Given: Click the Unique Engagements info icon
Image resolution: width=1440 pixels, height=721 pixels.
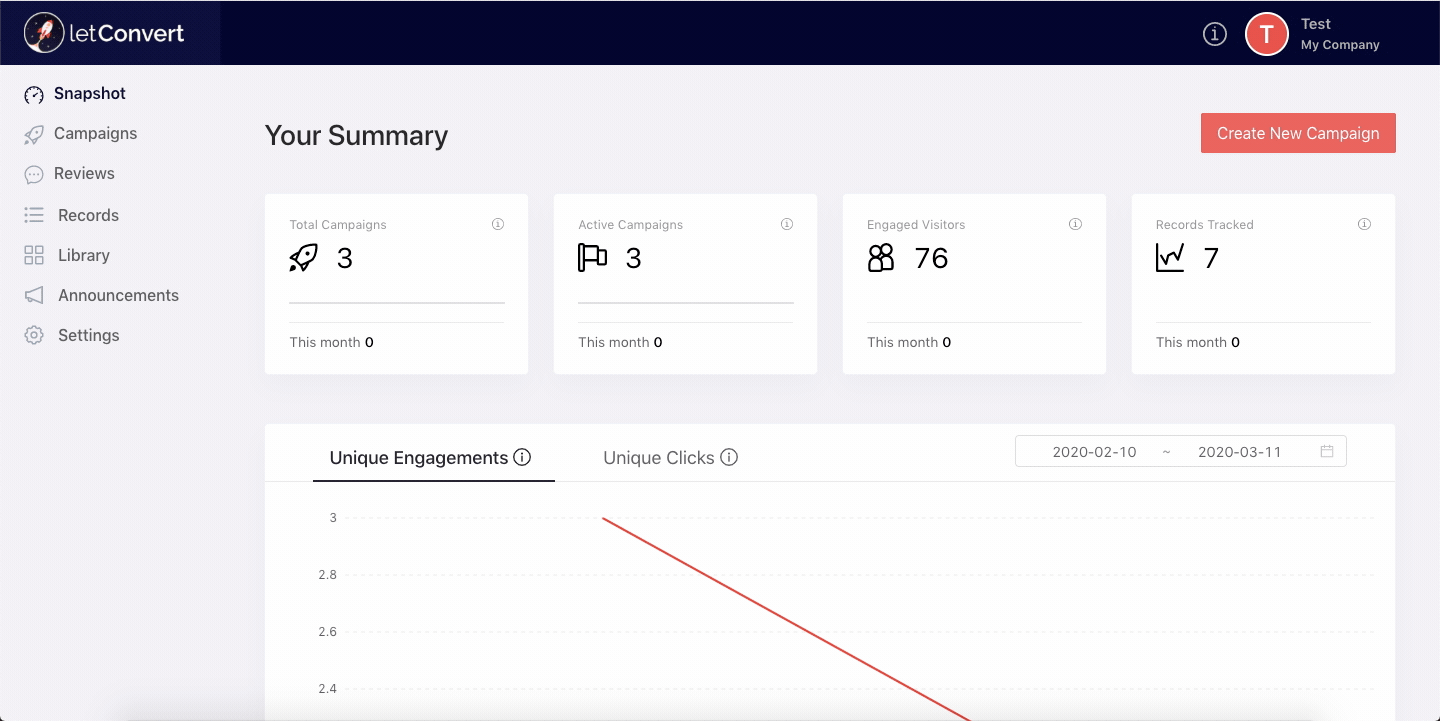Looking at the screenshot, I should [x=522, y=457].
